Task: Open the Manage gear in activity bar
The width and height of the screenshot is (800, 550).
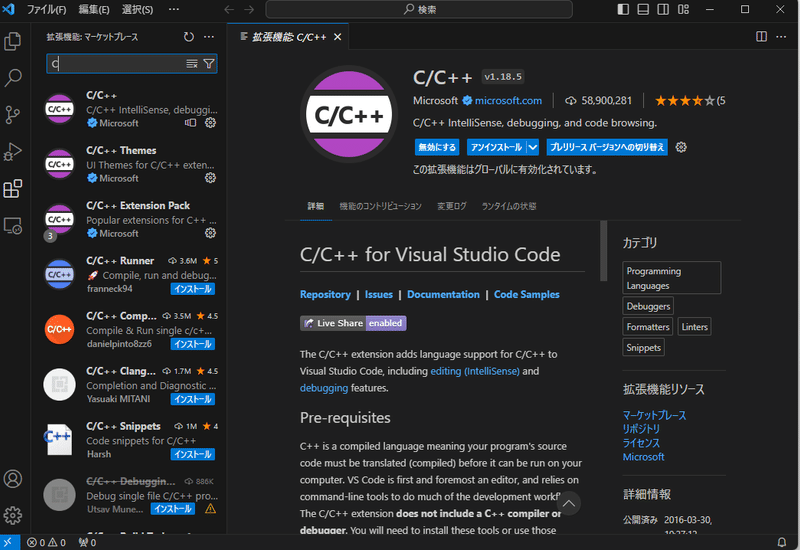Action: pyautogui.click(x=13, y=515)
